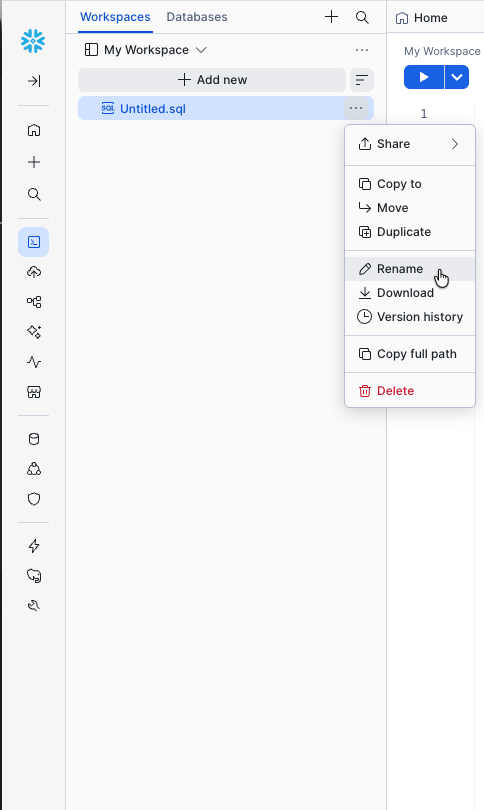
Task: Expand the collapsed navigation sidebar
Action: [34, 81]
